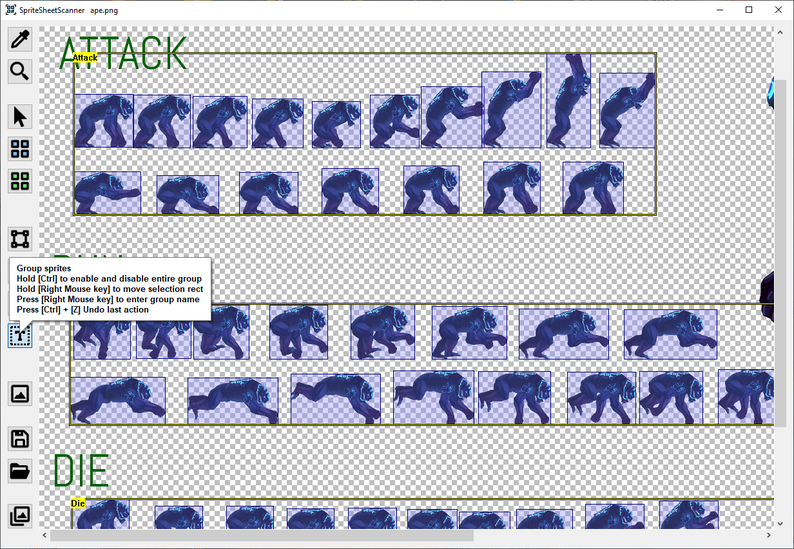Click the SpriteSheetScanner app icon in title bar
This screenshot has height=549, width=794.
coord(11,10)
